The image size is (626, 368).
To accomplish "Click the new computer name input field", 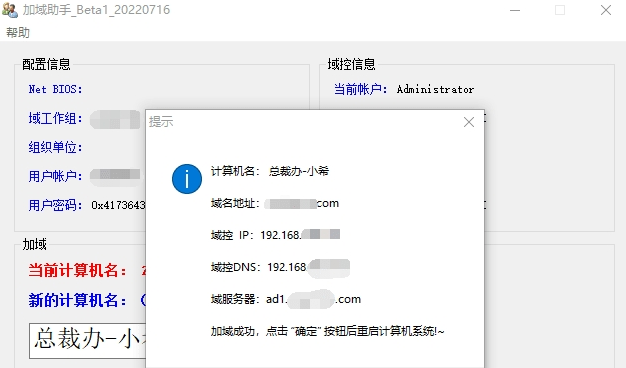I will (88, 341).
